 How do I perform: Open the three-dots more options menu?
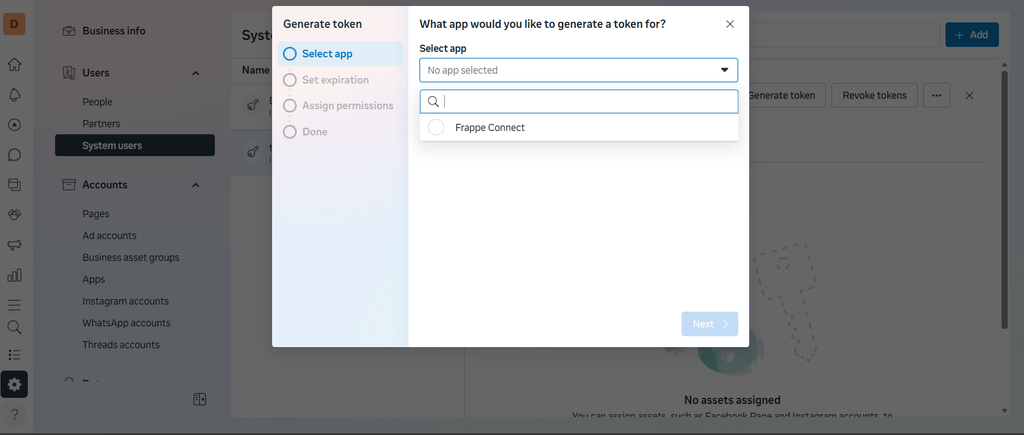click(x=936, y=95)
